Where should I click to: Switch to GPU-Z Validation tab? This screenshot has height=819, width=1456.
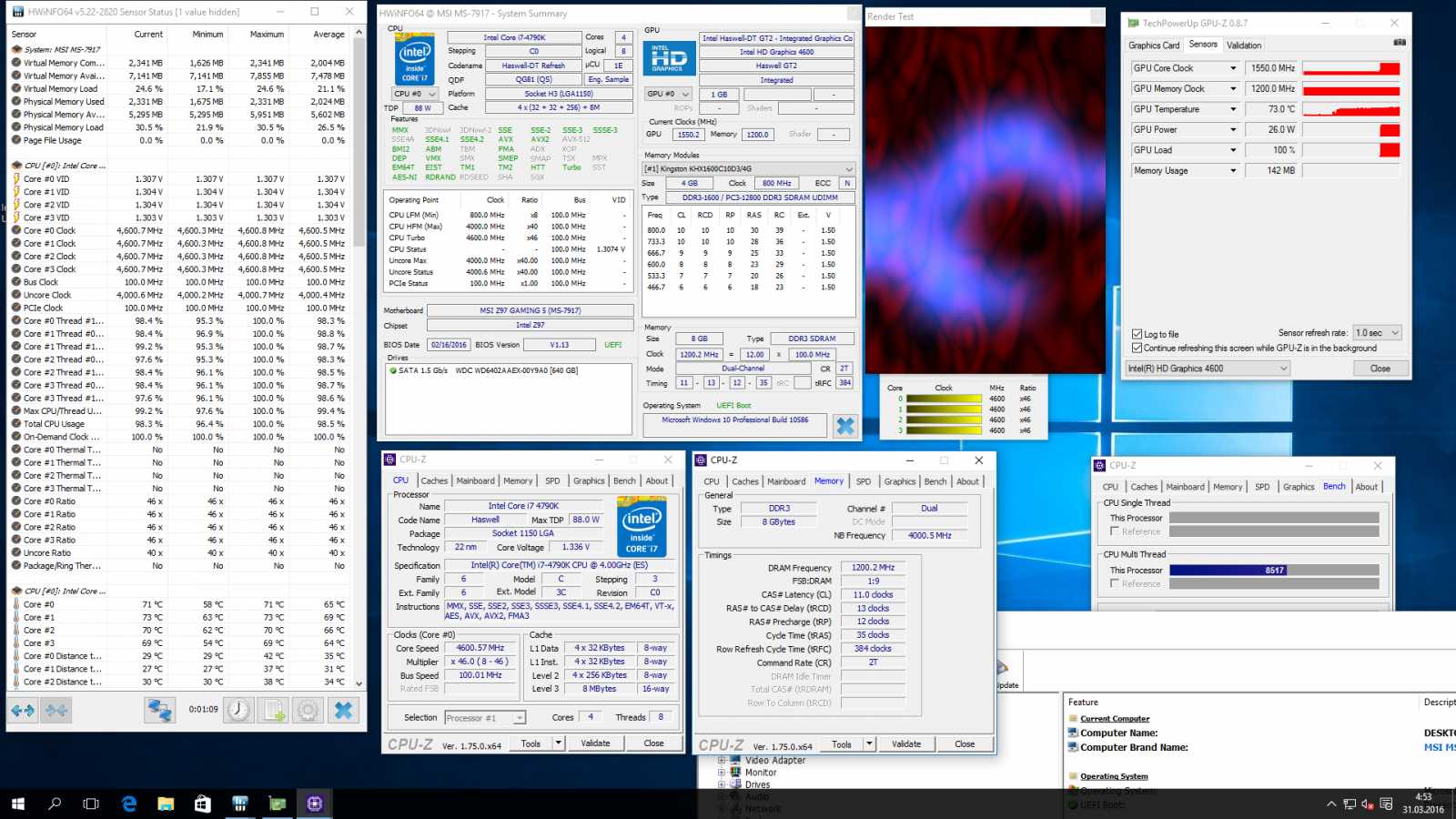[x=1244, y=45]
